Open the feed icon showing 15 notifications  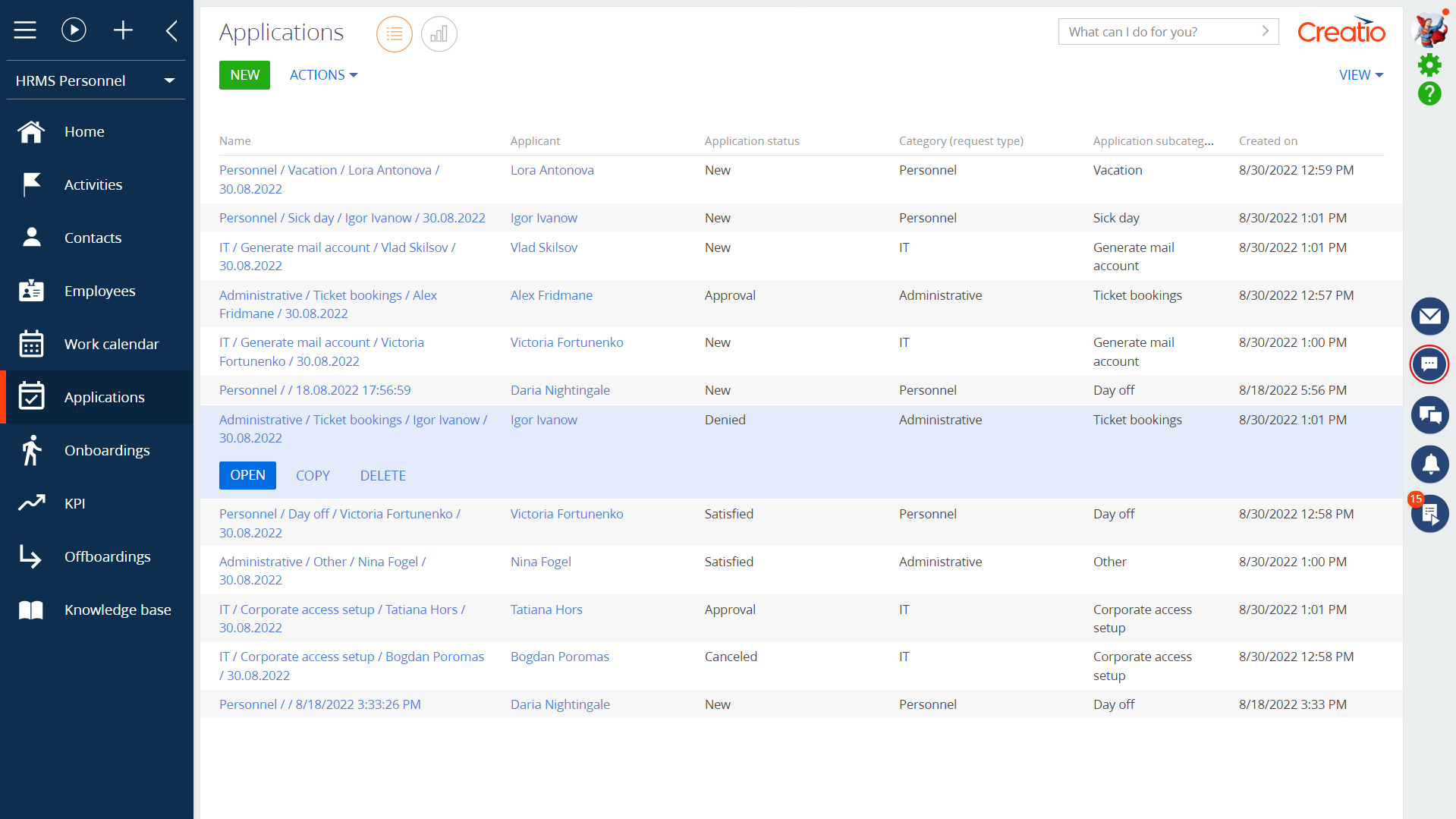(1429, 514)
